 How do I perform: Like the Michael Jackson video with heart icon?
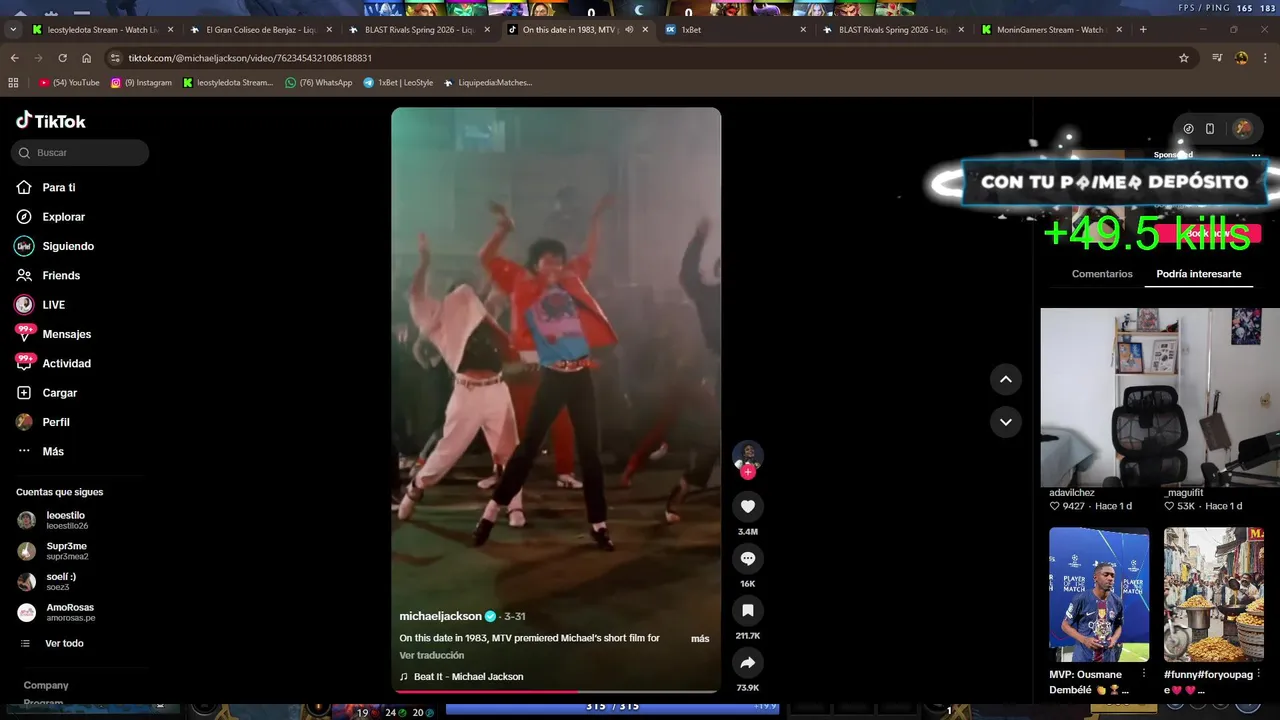(747, 506)
